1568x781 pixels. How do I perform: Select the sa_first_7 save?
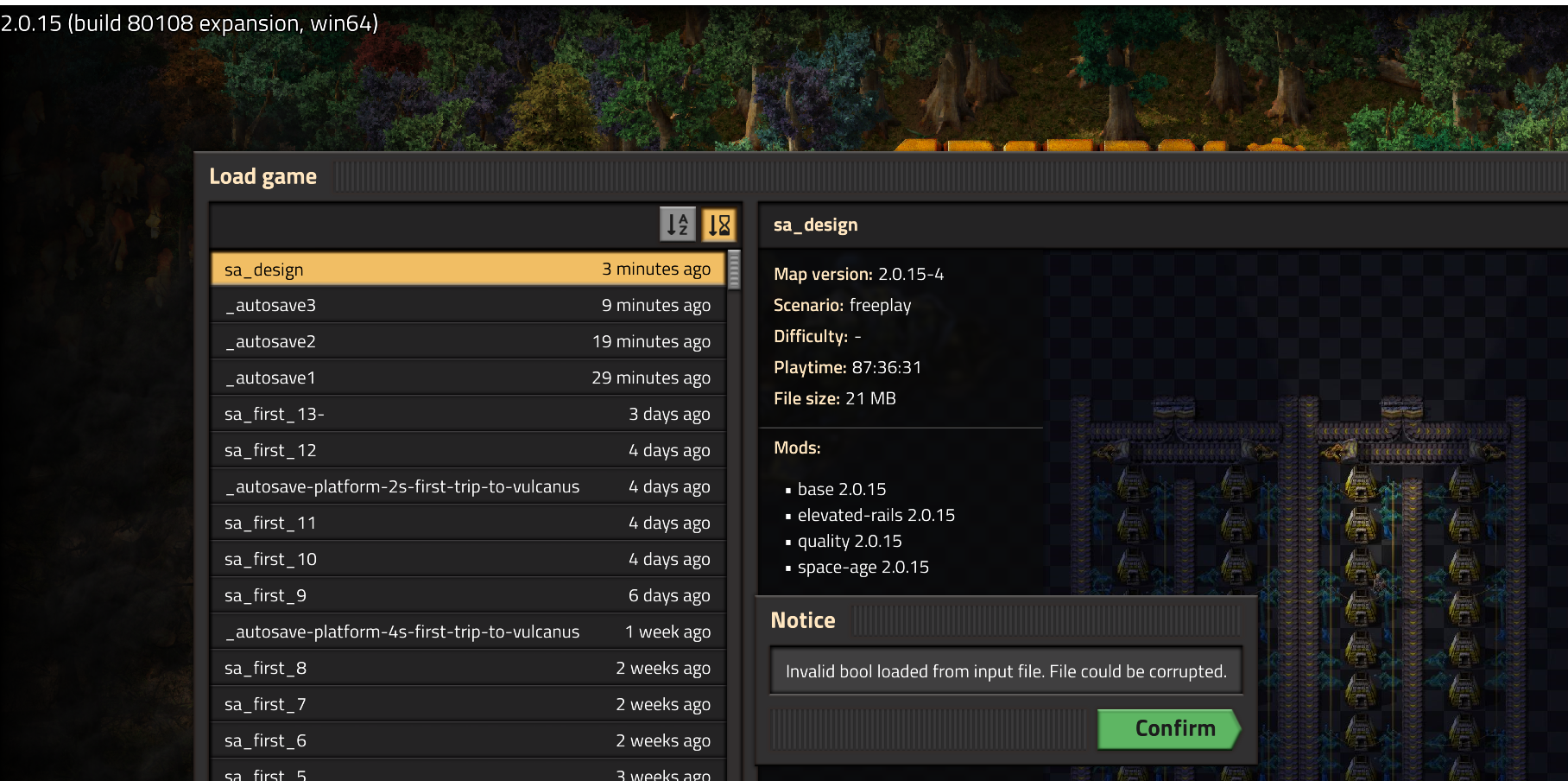tap(468, 704)
